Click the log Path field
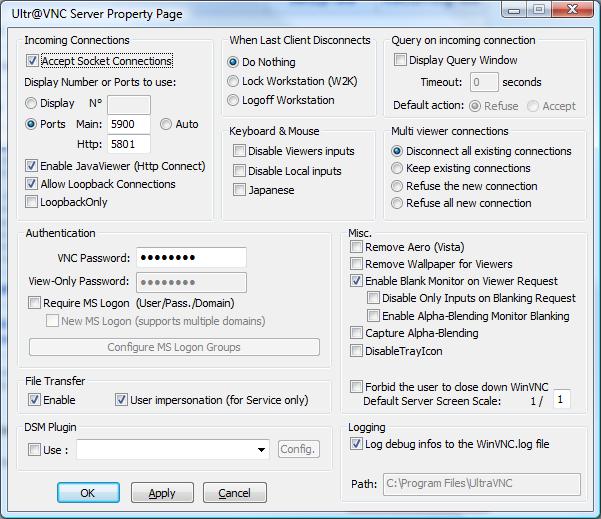This screenshot has height=519, width=601. (482, 484)
